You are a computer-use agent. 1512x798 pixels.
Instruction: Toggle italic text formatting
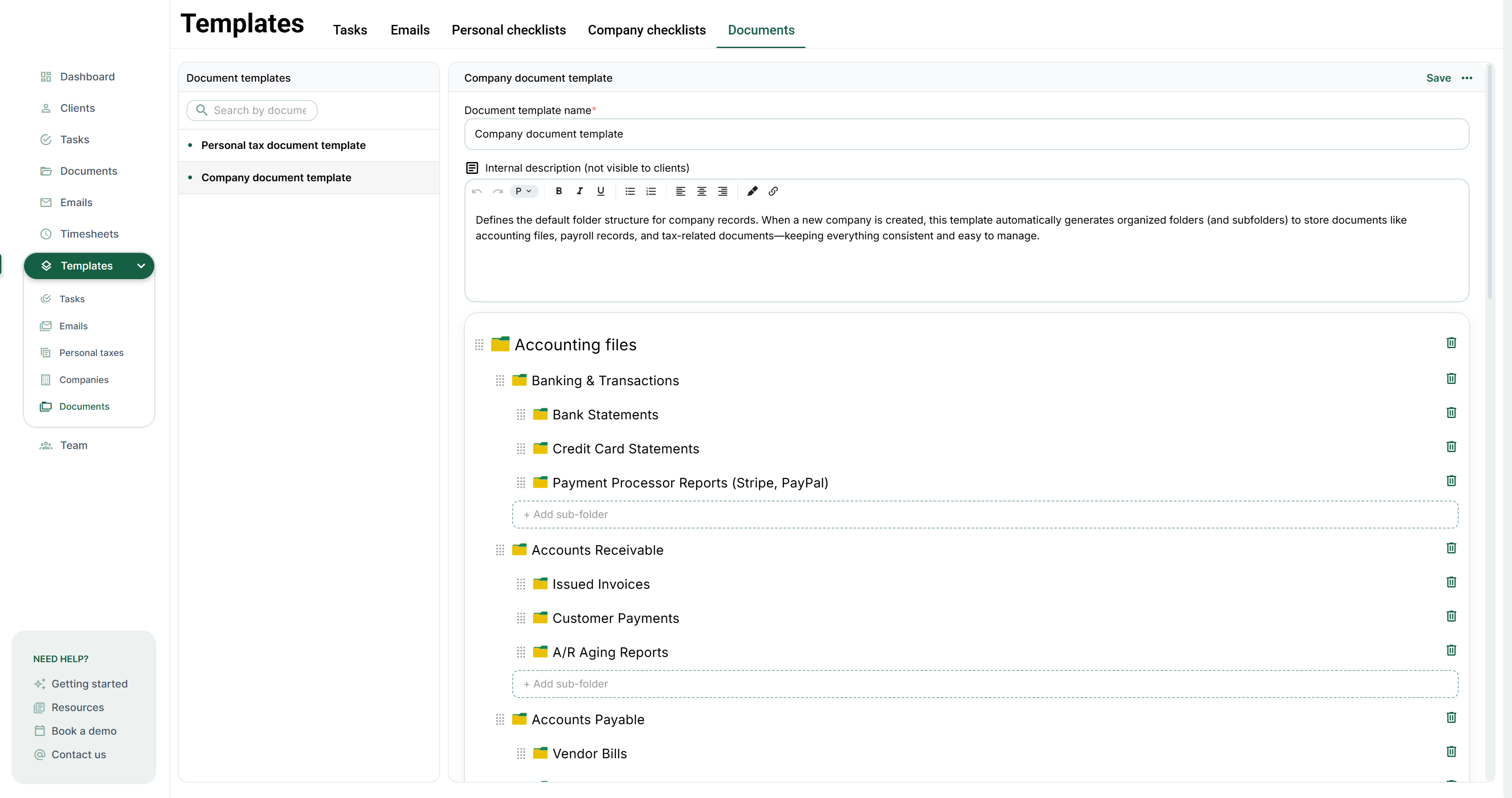(x=579, y=191)
